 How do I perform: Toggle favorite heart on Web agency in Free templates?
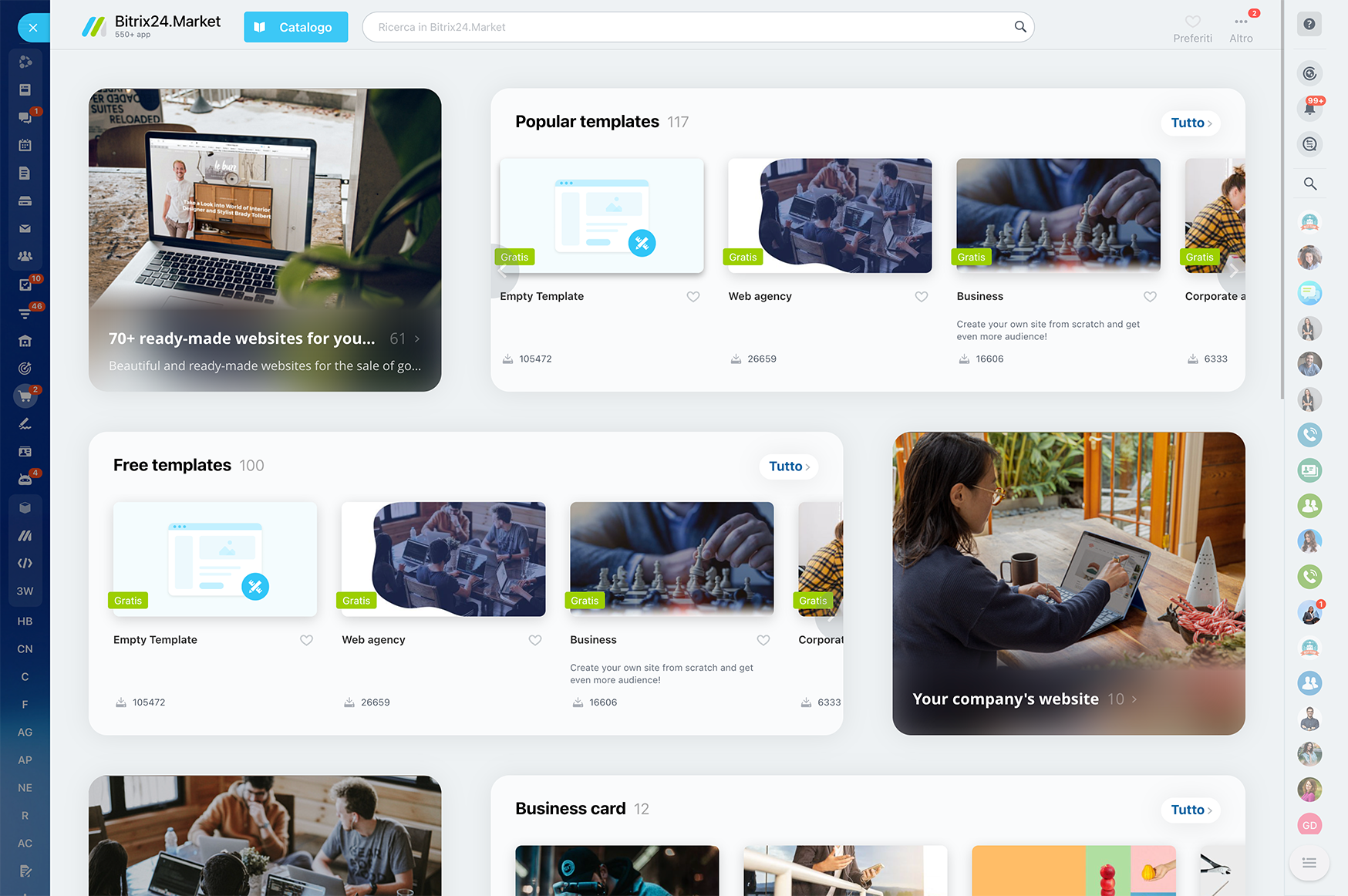534,640
